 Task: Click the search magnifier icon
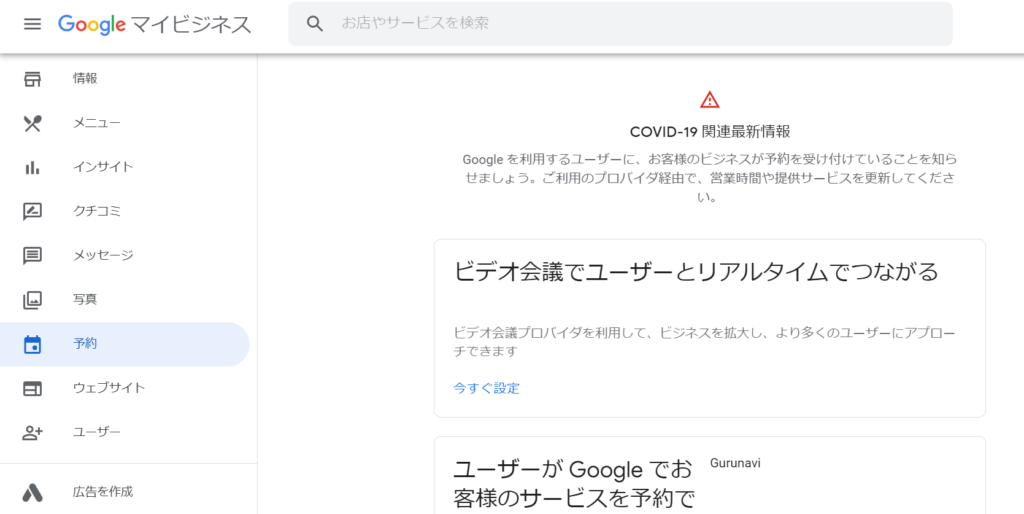pos(315,24)
